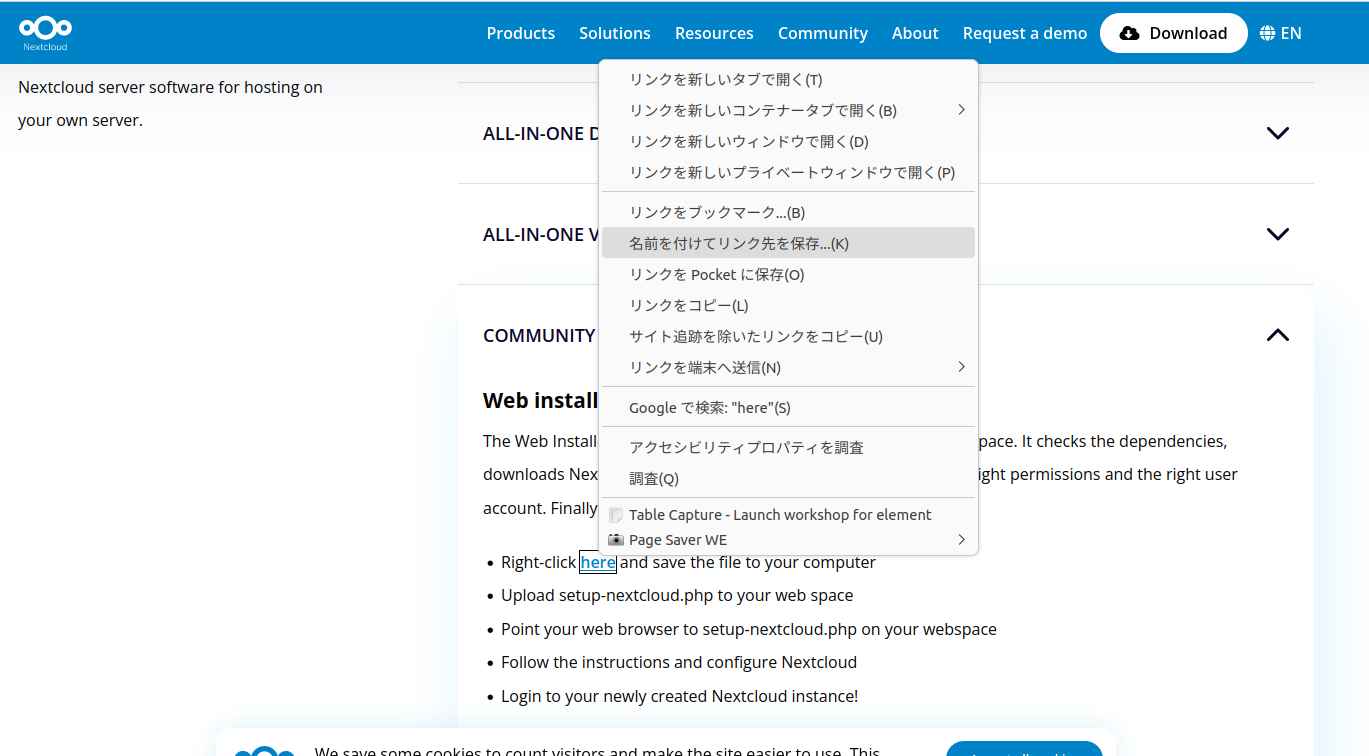1369x756 pixels.
Task: Switch language via EN selector
Action: pos(1280,33)
